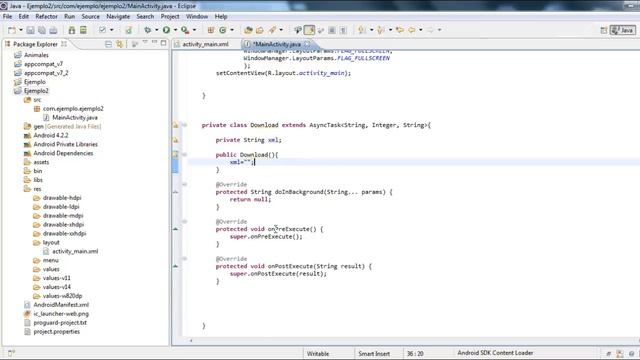The height and width of the screenshot is (360, 640).
Task: Click the Save All toolbar icon
Action: [42, 30]
